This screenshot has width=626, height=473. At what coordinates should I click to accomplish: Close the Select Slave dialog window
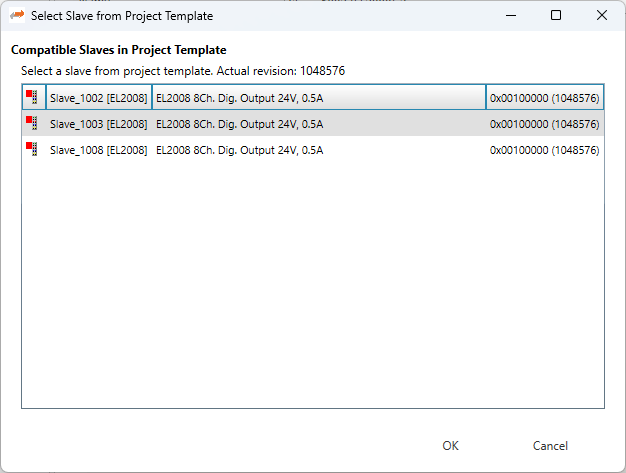pyautogui.click(x=601, y=16)
